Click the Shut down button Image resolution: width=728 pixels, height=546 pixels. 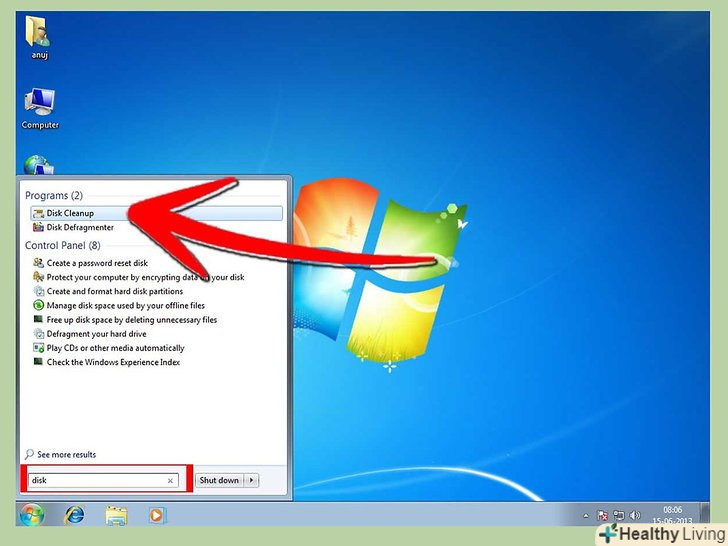coord(219,480)
